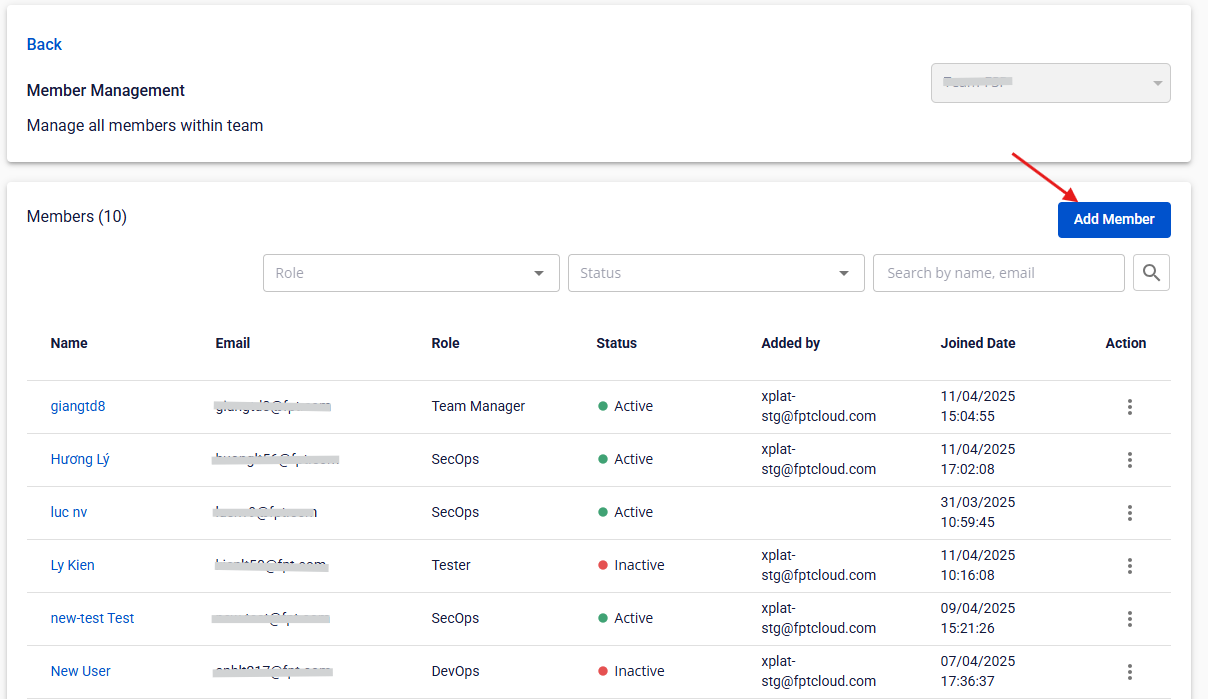Select joined date 07/04/2025 17:36:37
The image size is (1208, 699).
pyautogui.click(x=978, y=671)
